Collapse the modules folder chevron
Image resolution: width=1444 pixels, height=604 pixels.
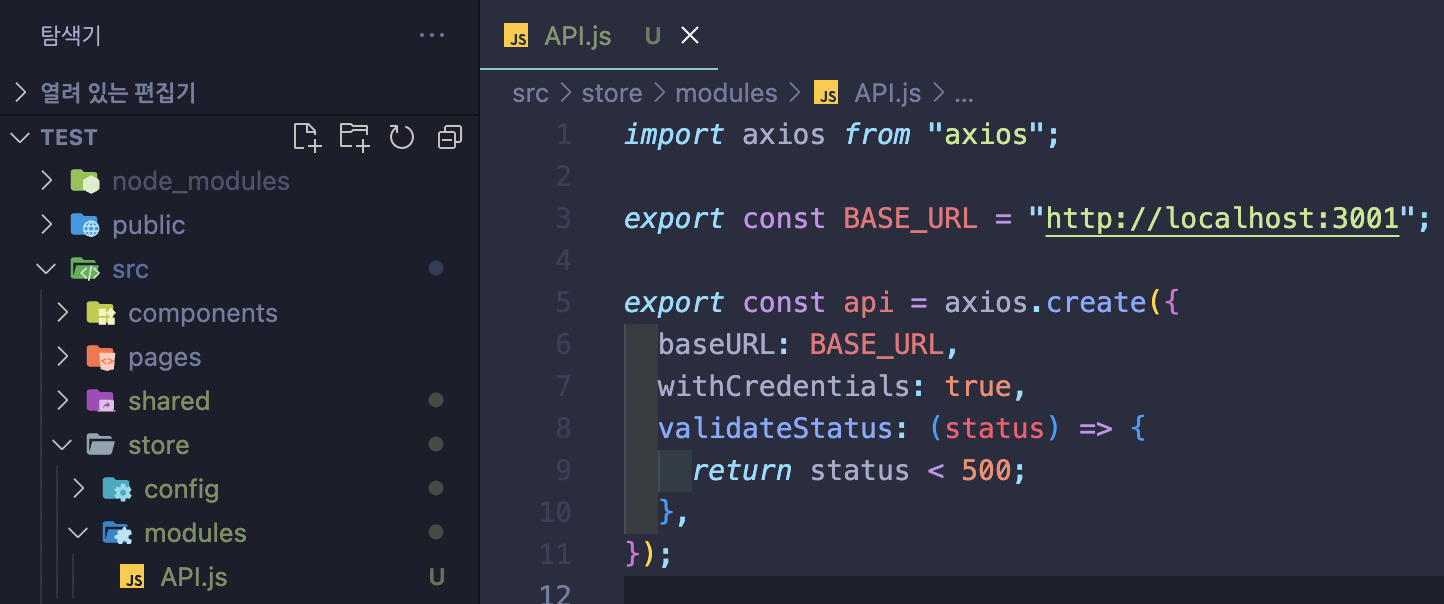pyautogui.click(x=78, y=533)
